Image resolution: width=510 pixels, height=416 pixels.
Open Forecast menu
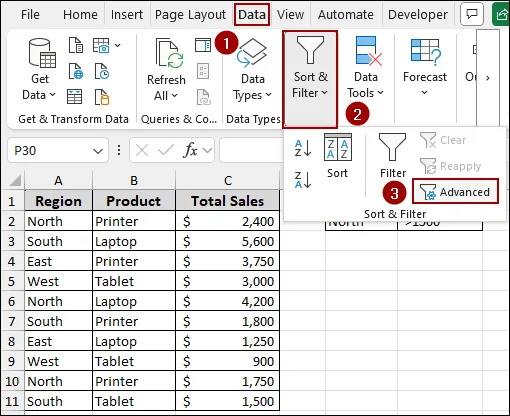tap(425, 66)
